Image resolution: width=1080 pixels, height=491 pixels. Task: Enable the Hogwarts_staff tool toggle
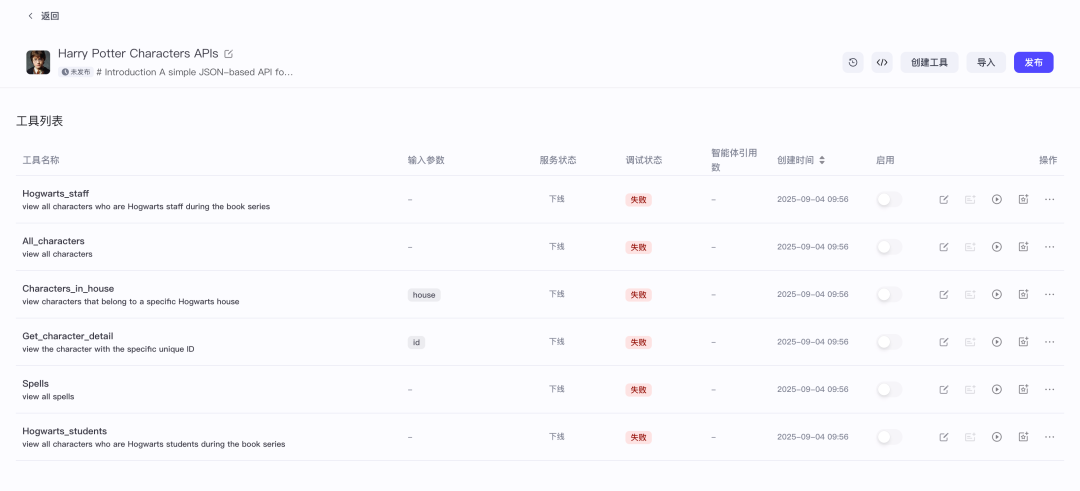coord(889,200)
